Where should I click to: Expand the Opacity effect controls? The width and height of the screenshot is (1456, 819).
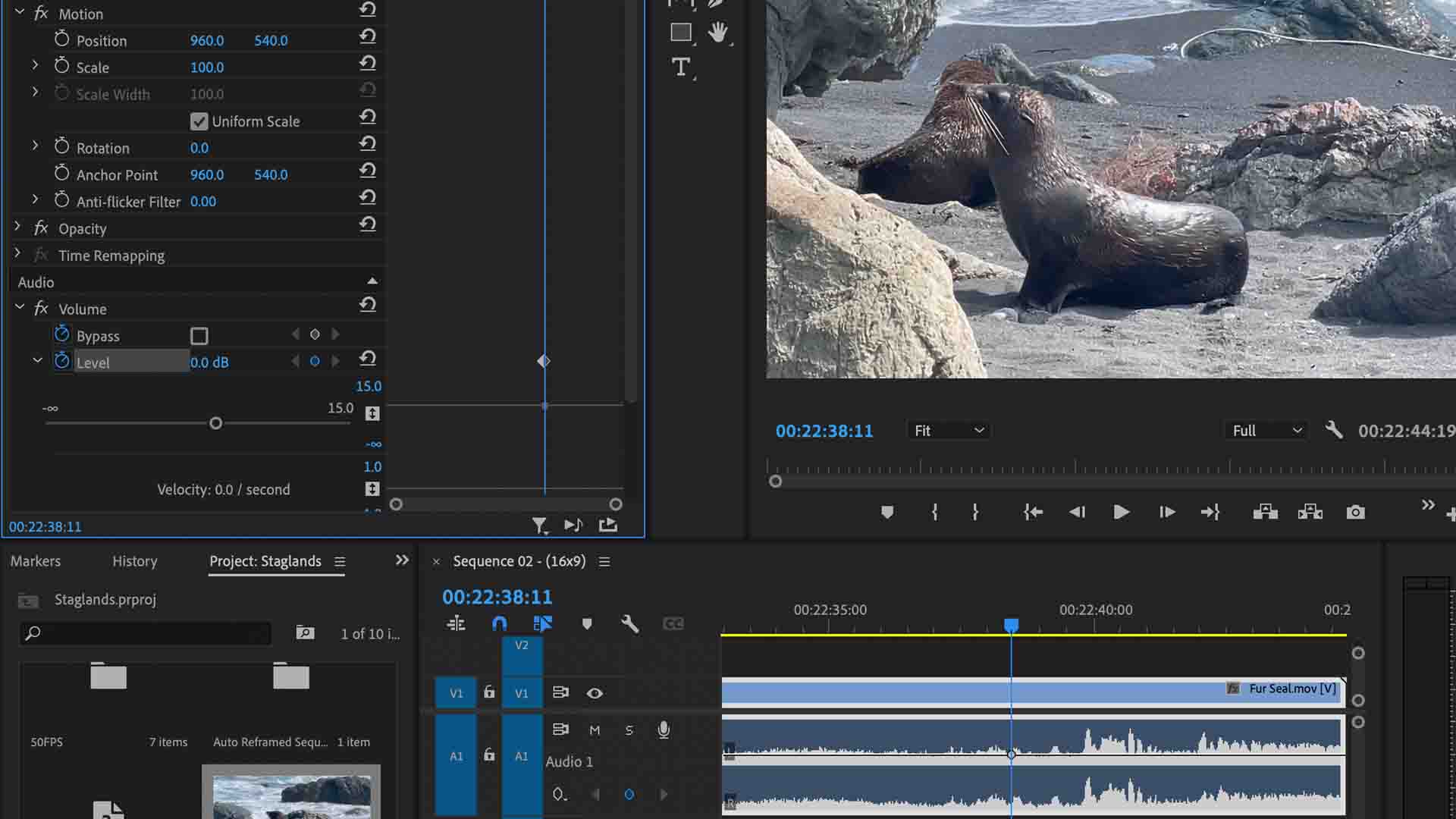coord(17,226)
